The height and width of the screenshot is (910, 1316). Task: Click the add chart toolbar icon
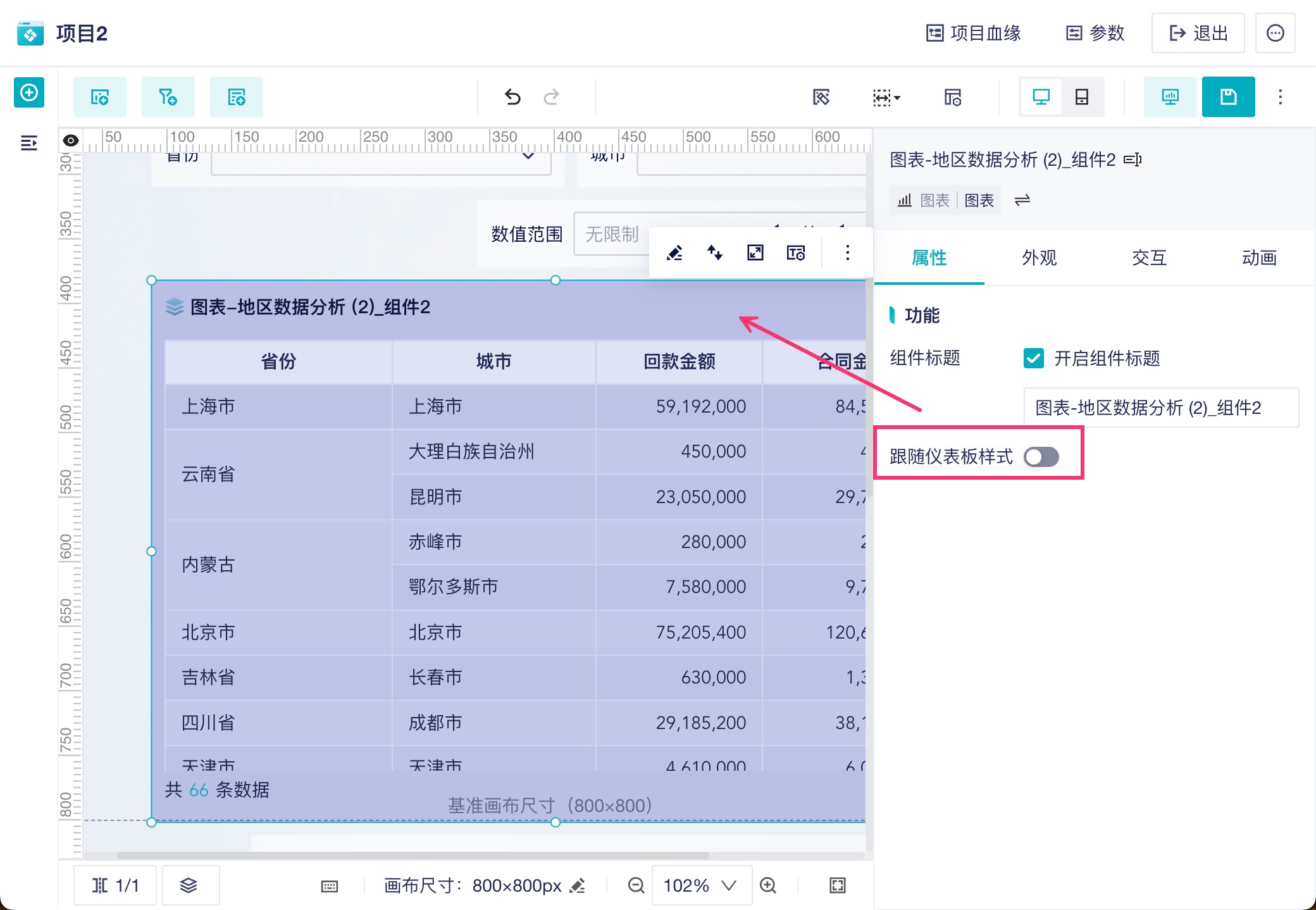(x=100, y=97)
